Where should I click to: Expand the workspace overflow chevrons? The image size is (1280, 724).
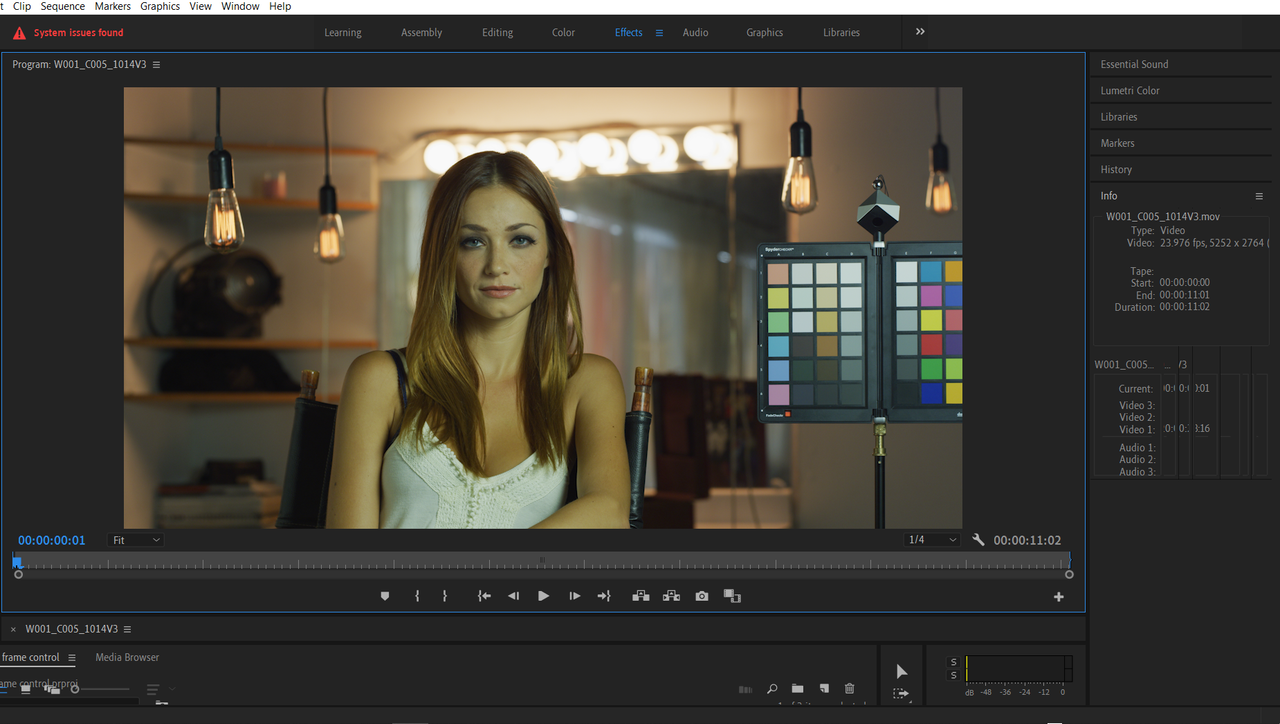tap(920, 32)
